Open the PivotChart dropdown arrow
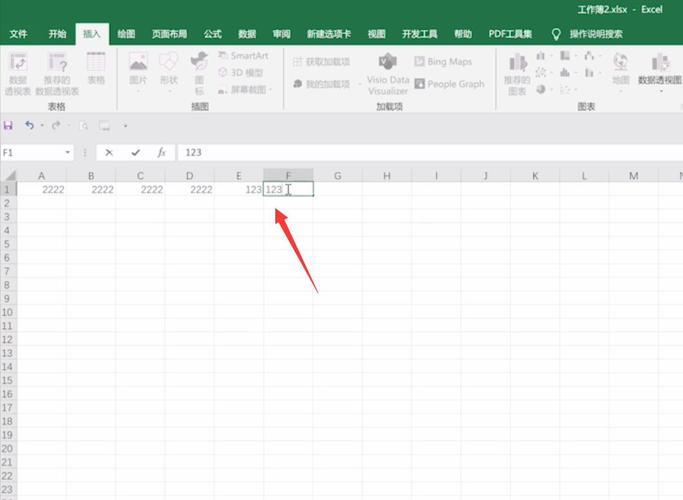The image size is (683, 500). click(661, 91)
